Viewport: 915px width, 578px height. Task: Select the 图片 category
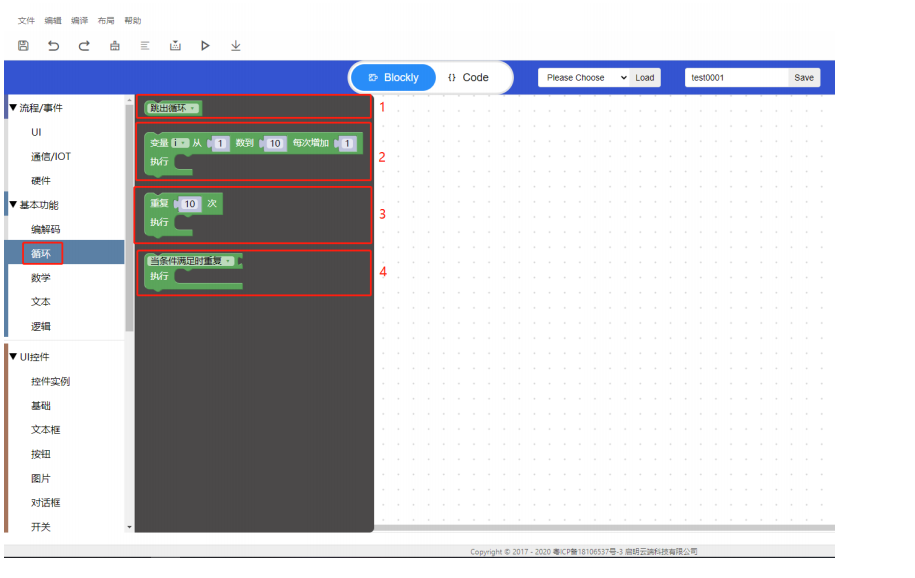tap(41, 479)
